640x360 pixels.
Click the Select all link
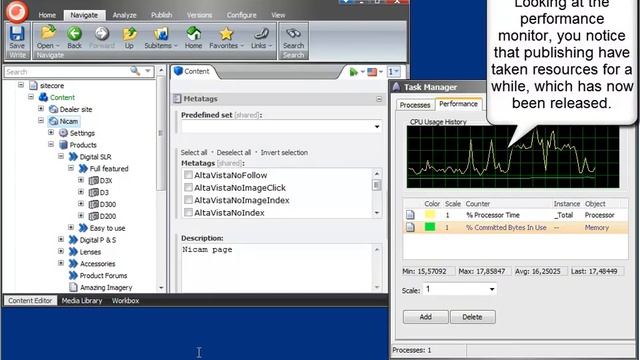coord(194,152)
